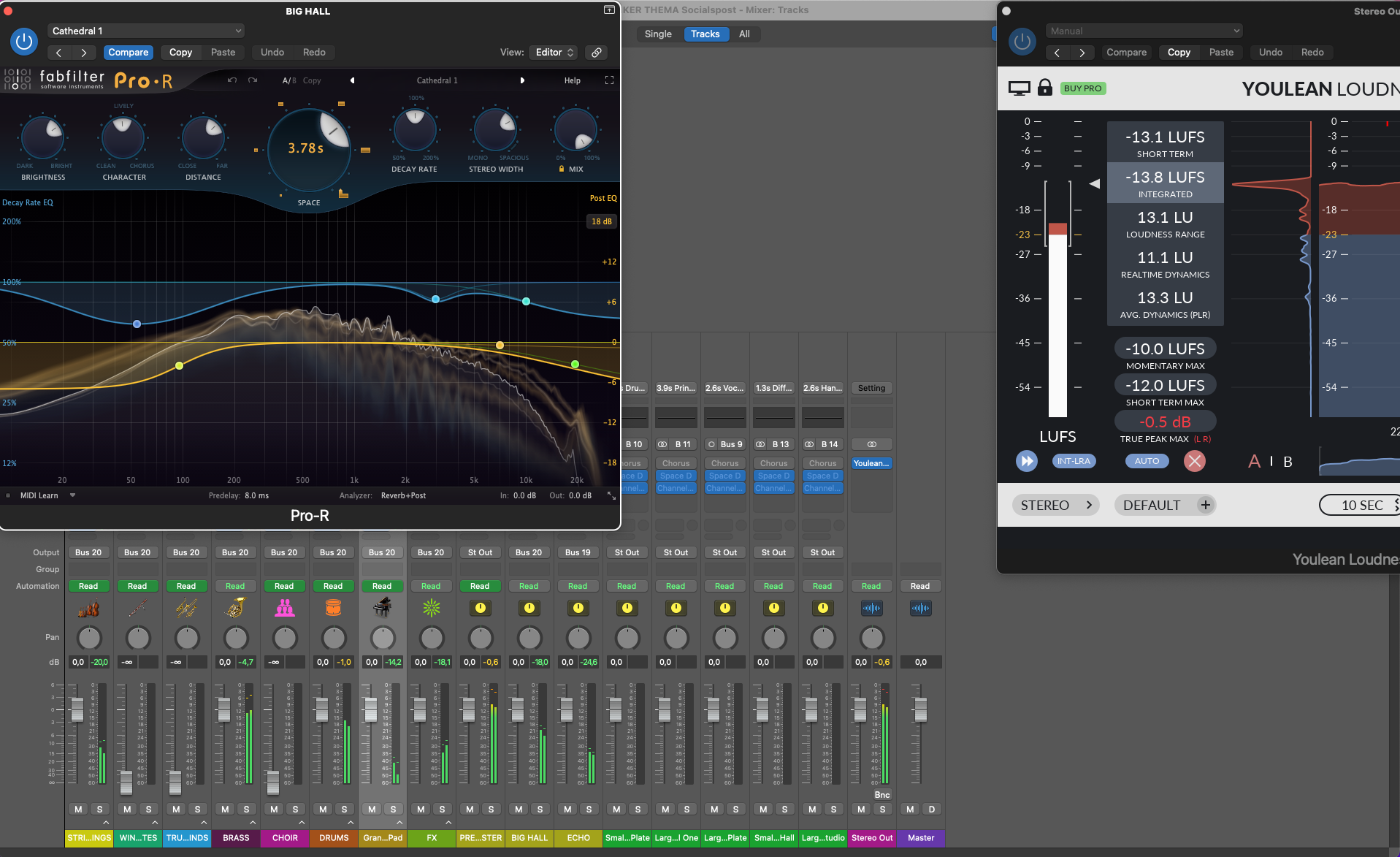
Task: Toggle the BIG HALL plugin power button
Action: 23,41
